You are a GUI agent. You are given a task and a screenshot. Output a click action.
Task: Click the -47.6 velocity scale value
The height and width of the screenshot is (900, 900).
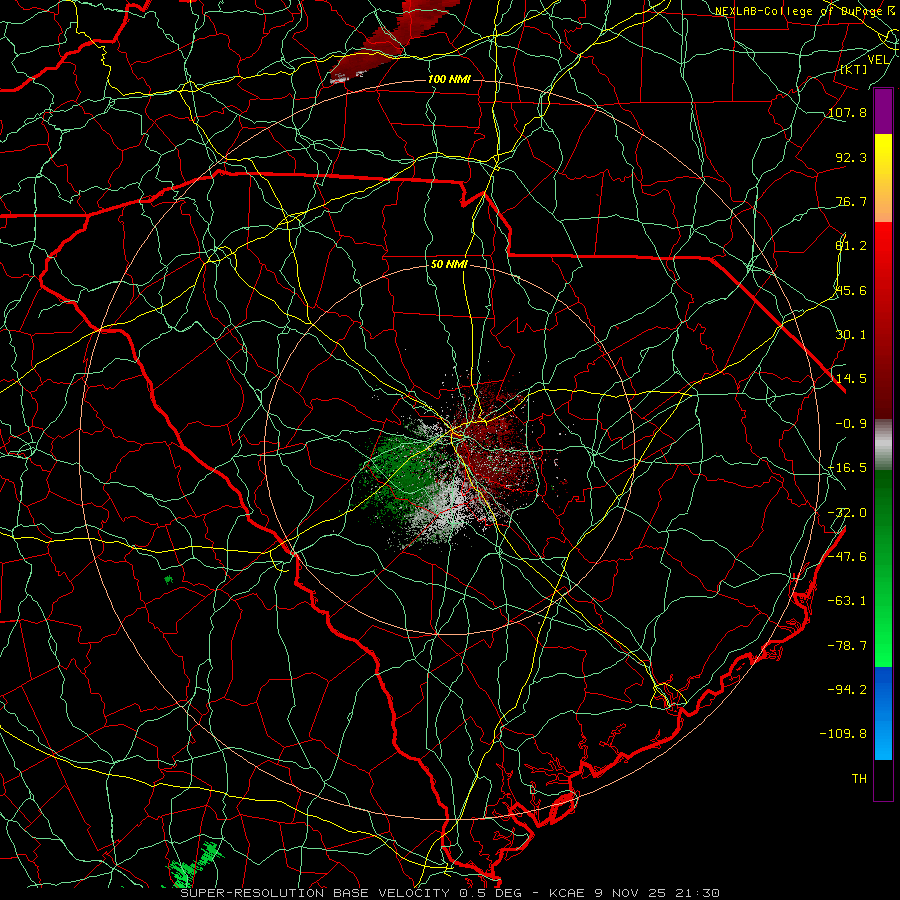[847, 557]
